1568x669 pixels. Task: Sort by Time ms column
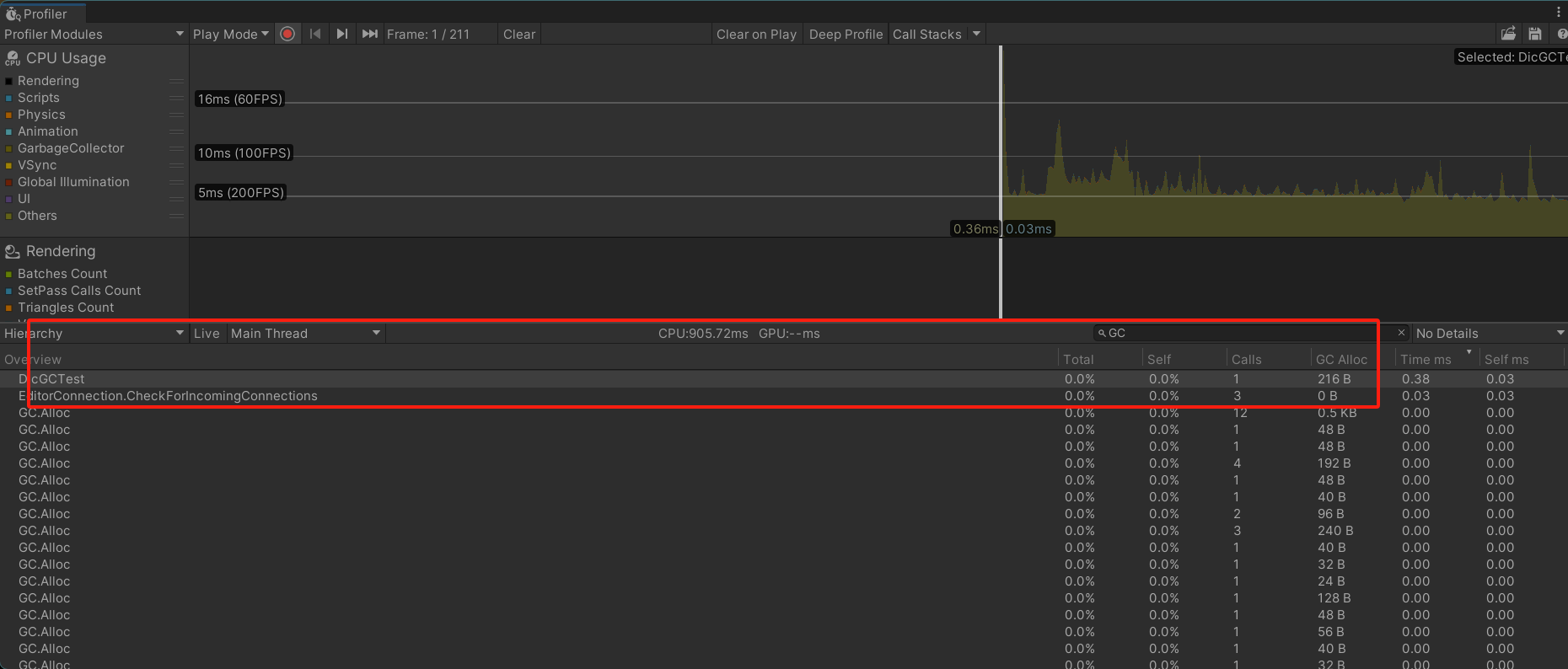click(x=1436, y=360)
